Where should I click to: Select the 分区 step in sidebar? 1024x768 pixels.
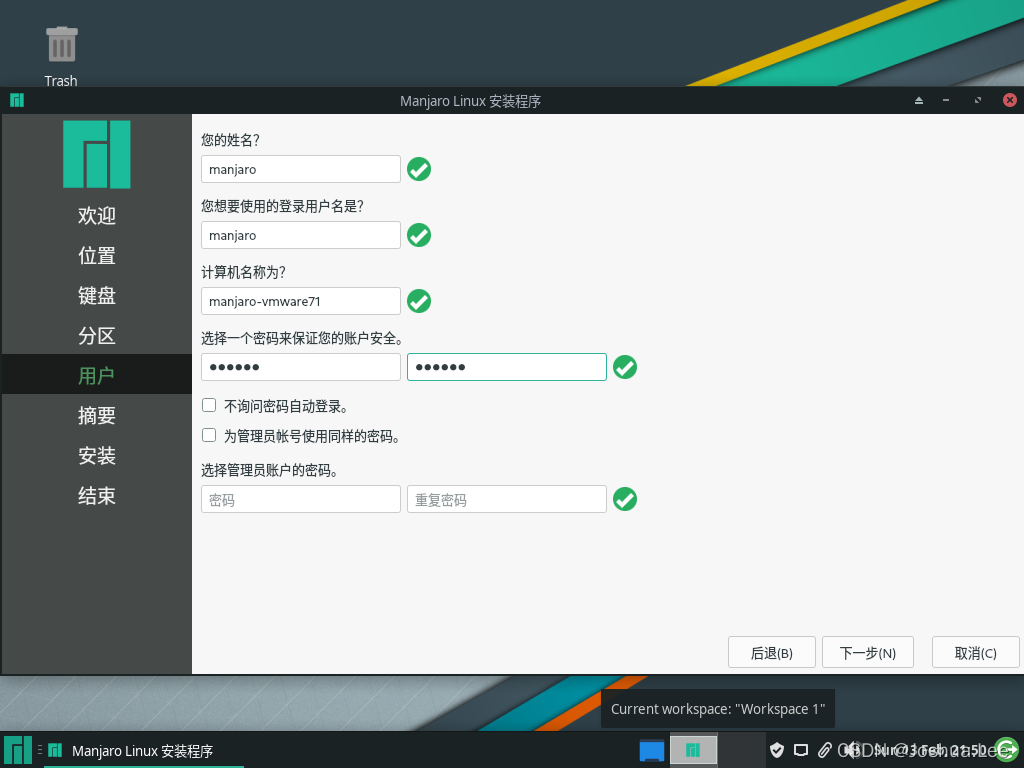pyautogui.click(x=97, y=336)
